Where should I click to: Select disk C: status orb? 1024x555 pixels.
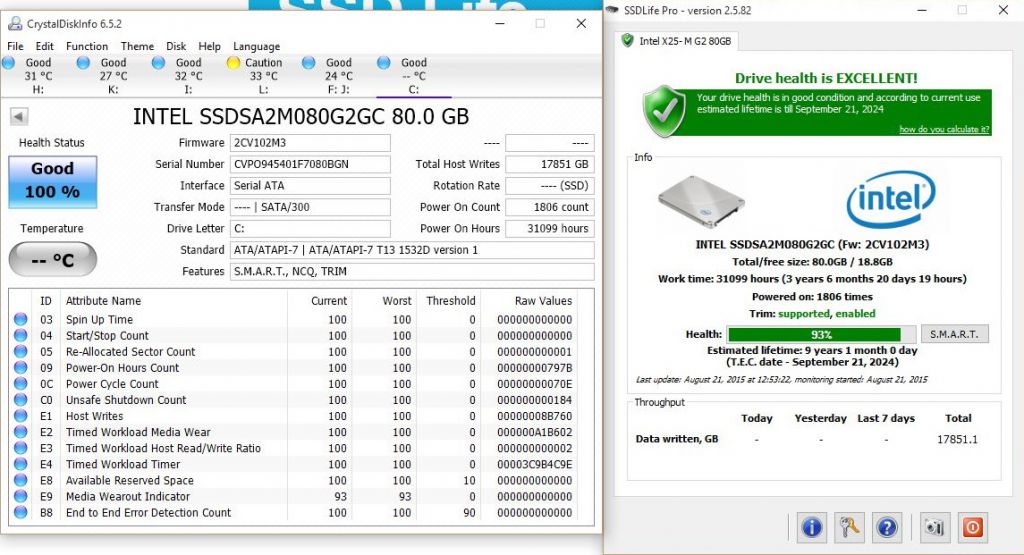[383, 63]
